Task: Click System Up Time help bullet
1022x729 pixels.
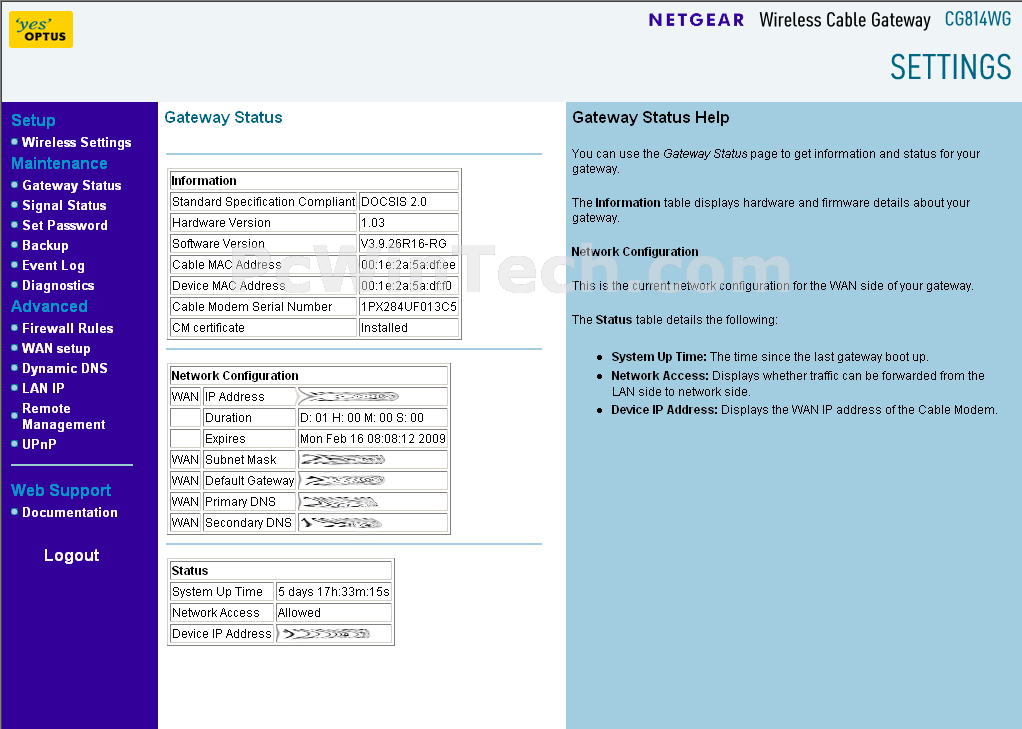Action: (x=770, y=357)
